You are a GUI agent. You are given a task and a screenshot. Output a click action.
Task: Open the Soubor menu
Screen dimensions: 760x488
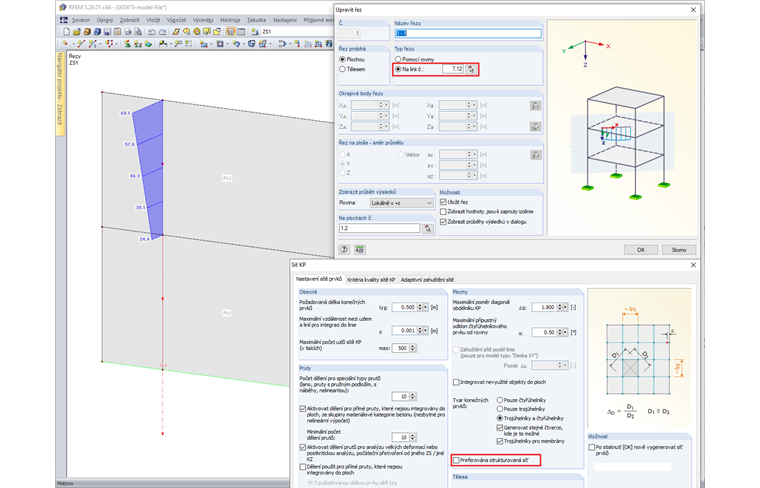coord(81,20)
